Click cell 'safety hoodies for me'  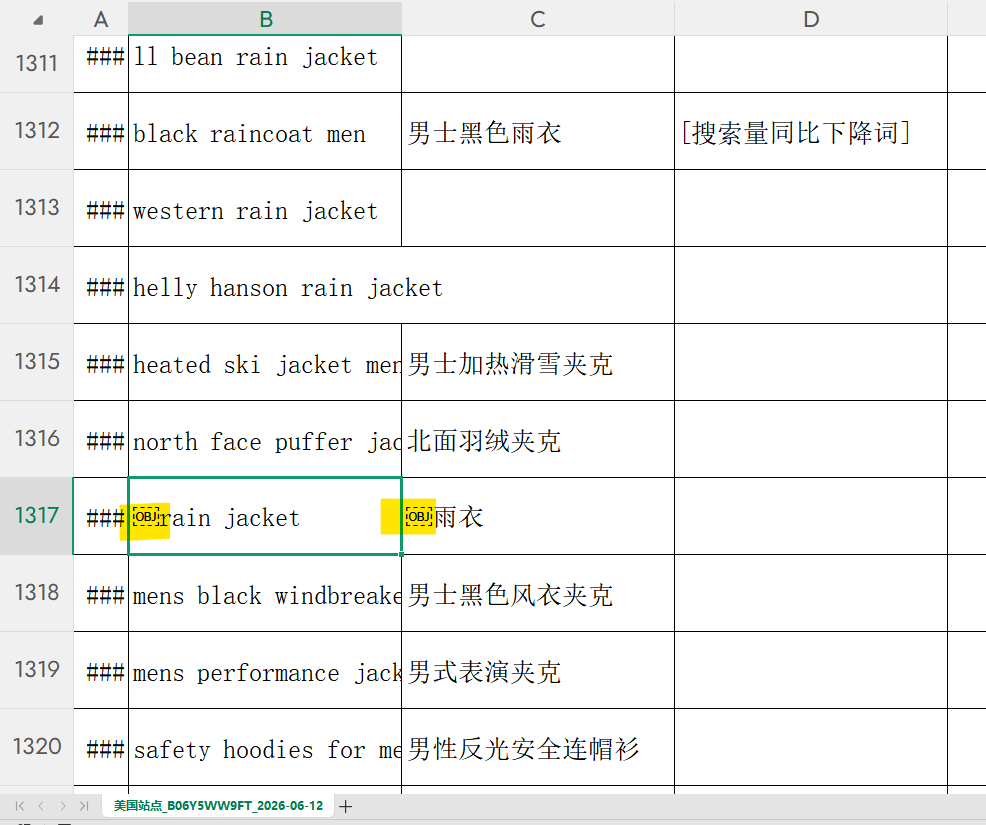pyautogui.click(x=265, y=747)
